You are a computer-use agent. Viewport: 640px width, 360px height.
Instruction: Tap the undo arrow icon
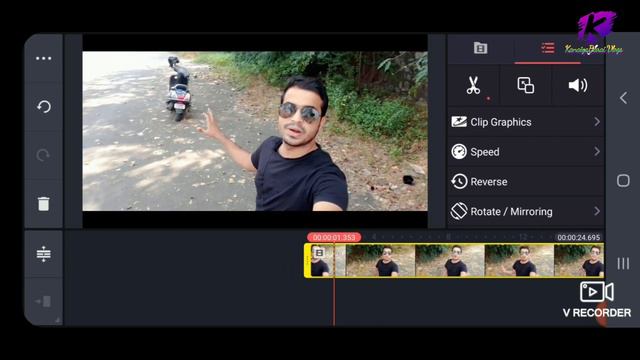click(44, 107)
